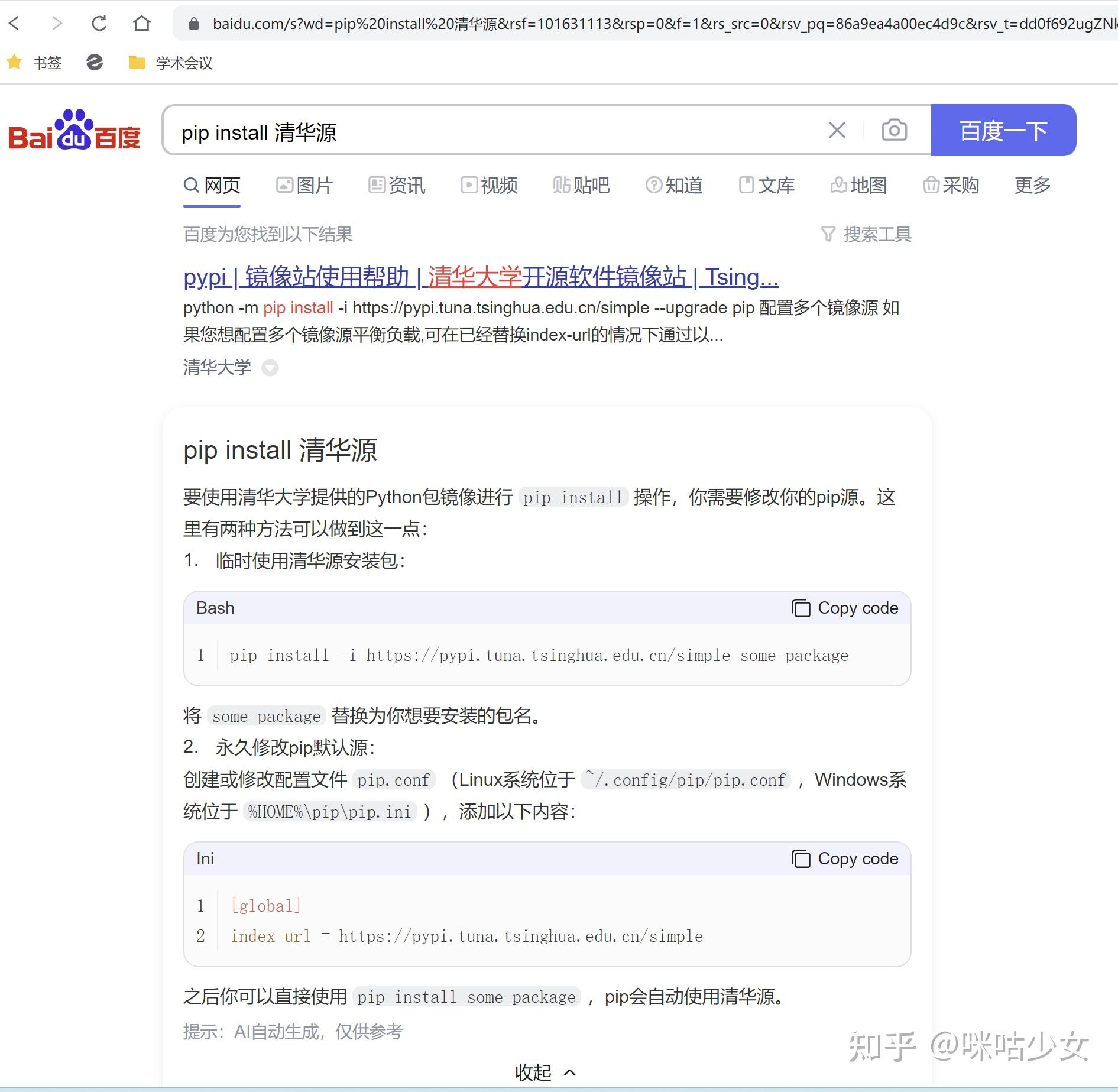The width and height of the screenshot is (1118, 1092).
Task: Click 提示: AI自动生成 disclaimer text
Action: pos(293,1032)
